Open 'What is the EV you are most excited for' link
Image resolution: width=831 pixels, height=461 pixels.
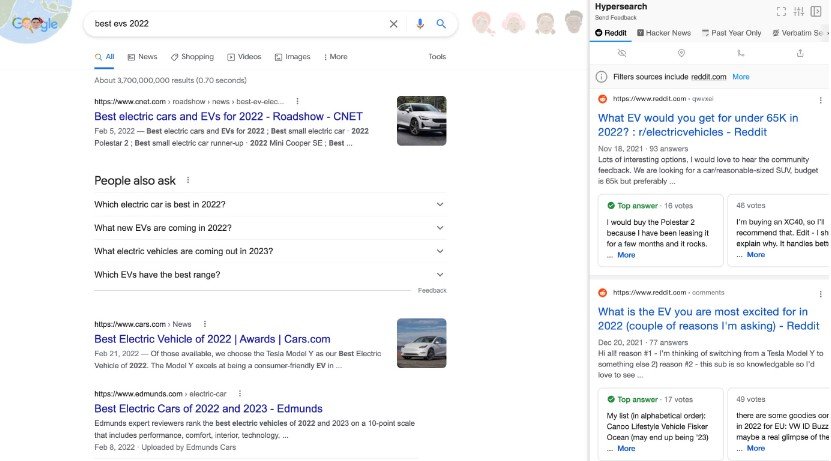tap(709, 318)
